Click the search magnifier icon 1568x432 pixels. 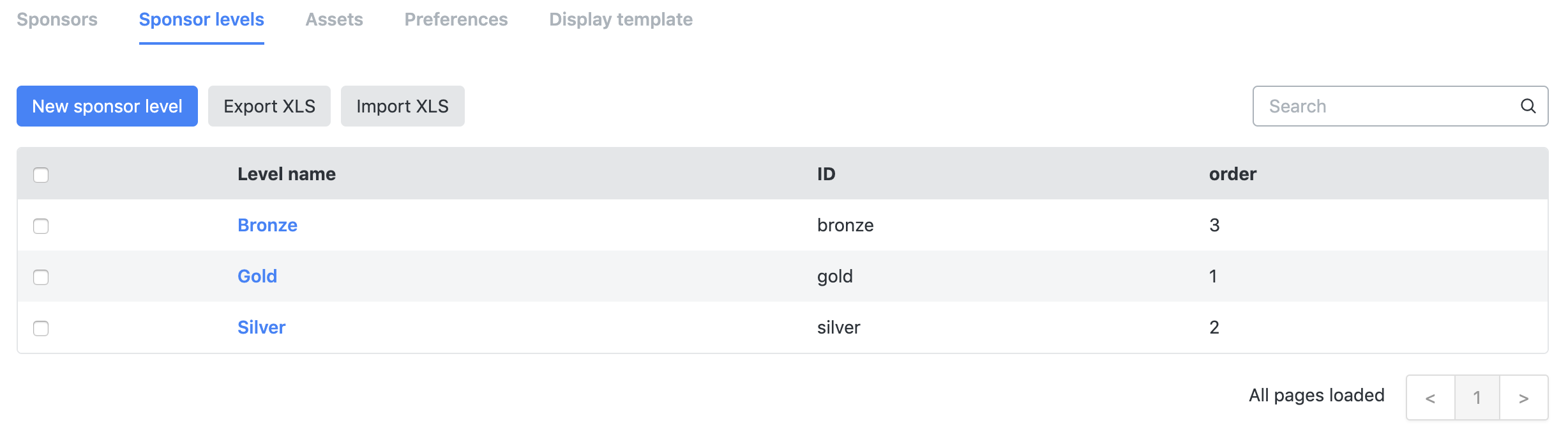click(x=1528, y=106)
